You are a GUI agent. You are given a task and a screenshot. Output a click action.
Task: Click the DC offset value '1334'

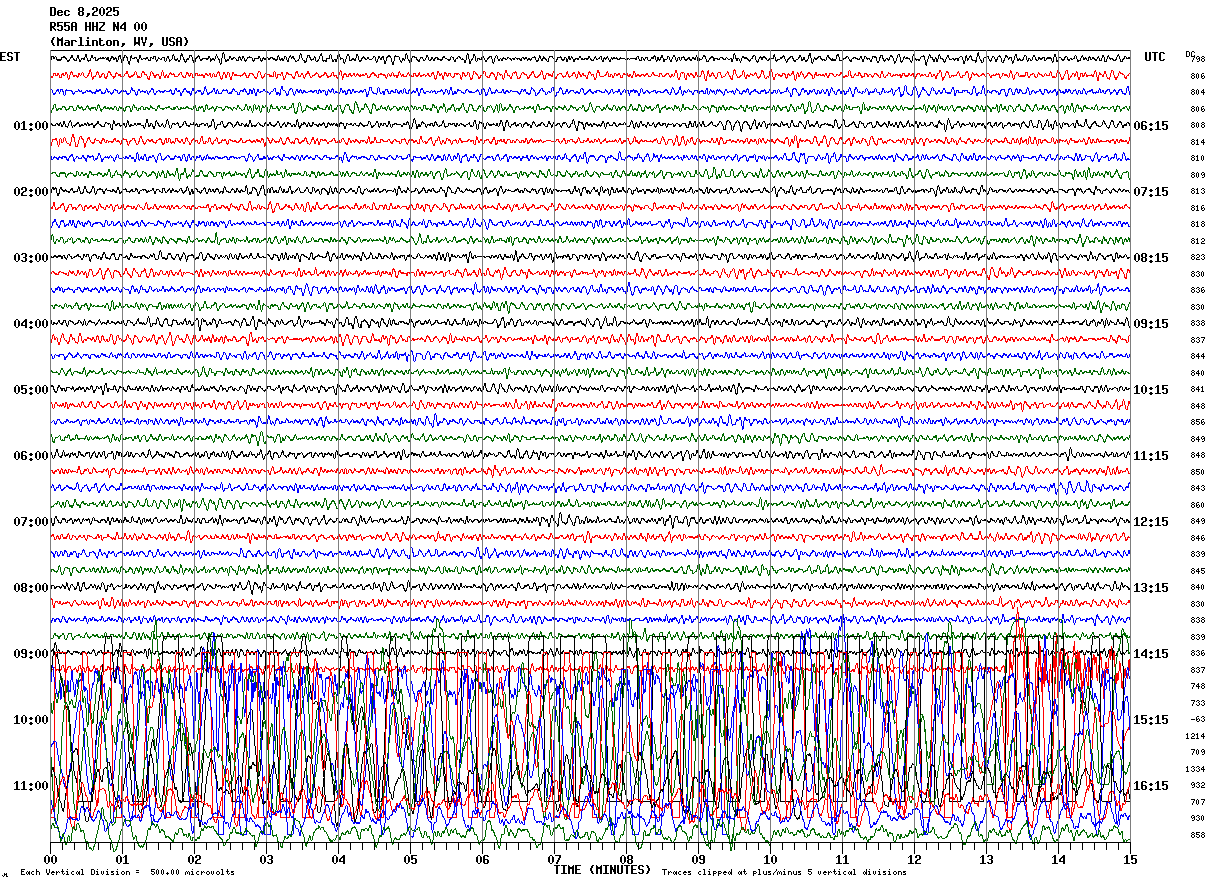point(1195,769)
